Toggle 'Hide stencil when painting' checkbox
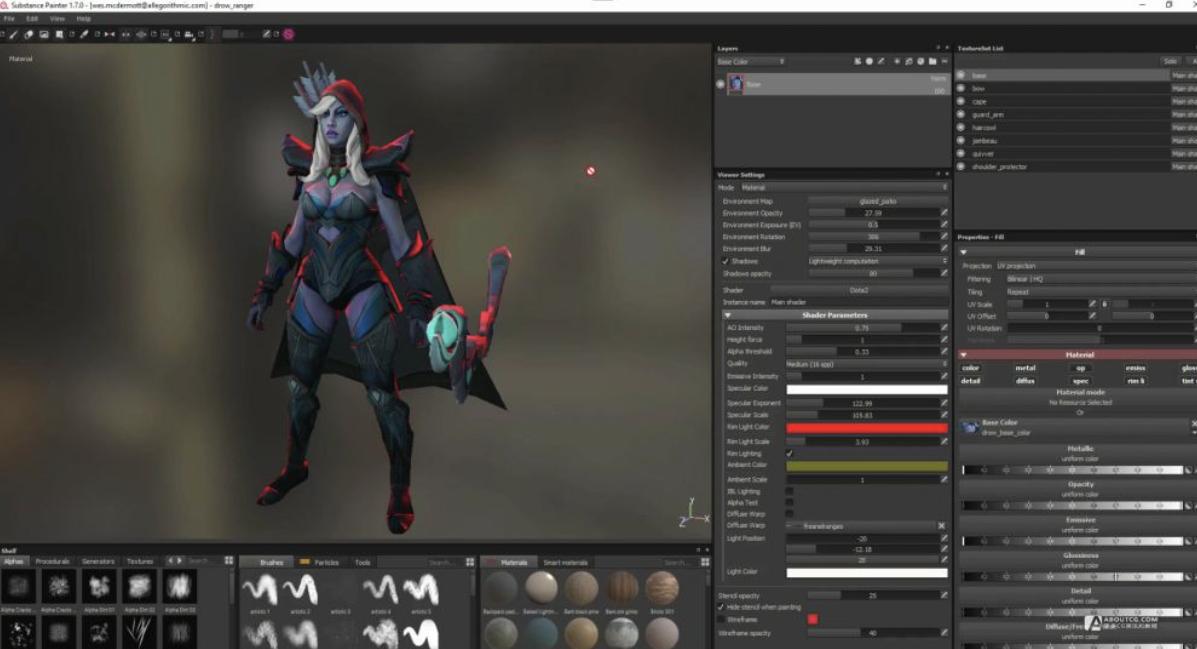 721,607
